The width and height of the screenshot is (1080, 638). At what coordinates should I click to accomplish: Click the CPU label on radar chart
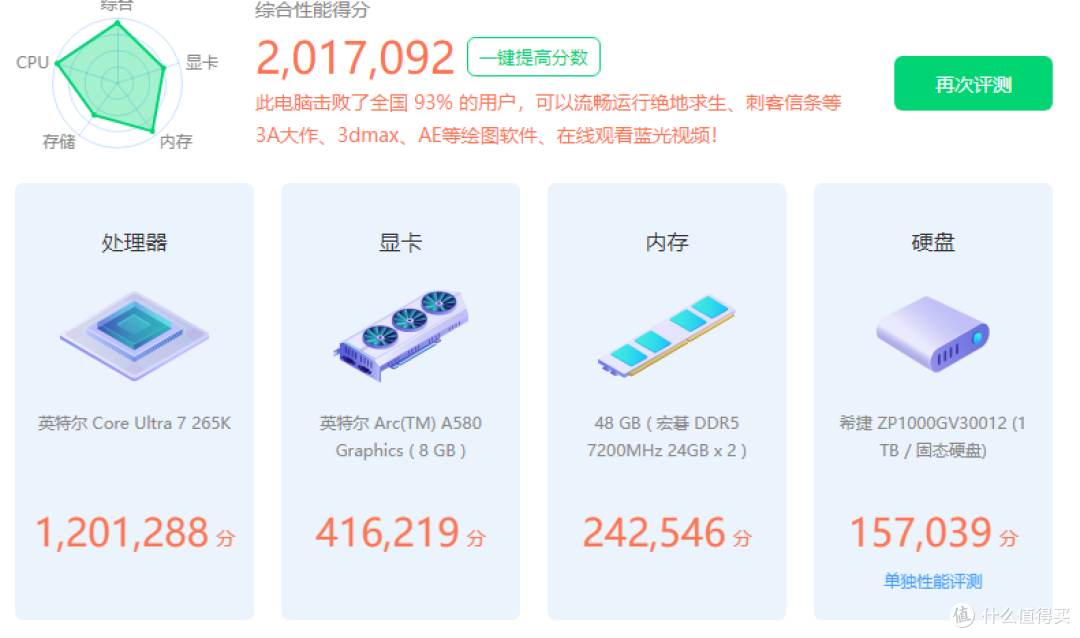click(x=32, y=62)
